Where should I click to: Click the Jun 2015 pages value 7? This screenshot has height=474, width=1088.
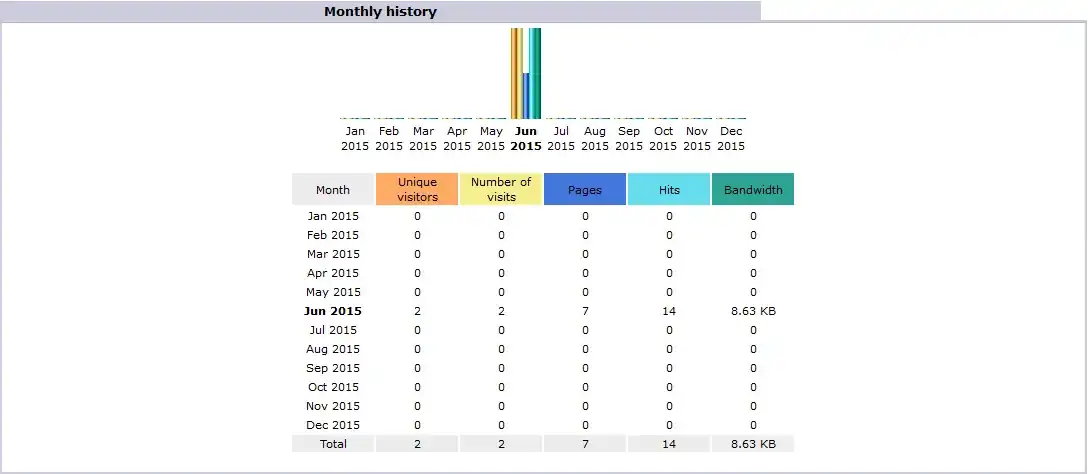585,311
